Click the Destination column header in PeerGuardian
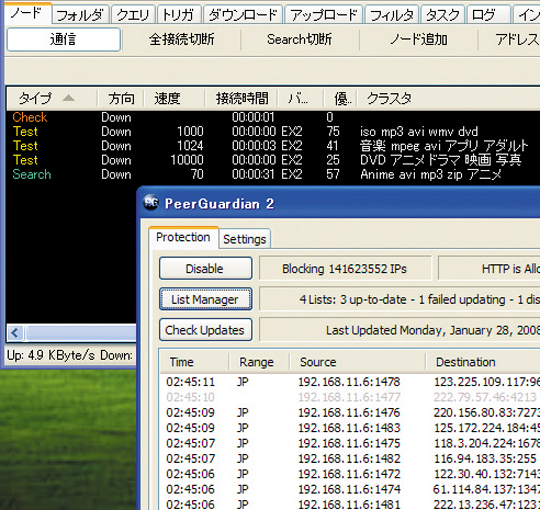 (x=483, y=362)
